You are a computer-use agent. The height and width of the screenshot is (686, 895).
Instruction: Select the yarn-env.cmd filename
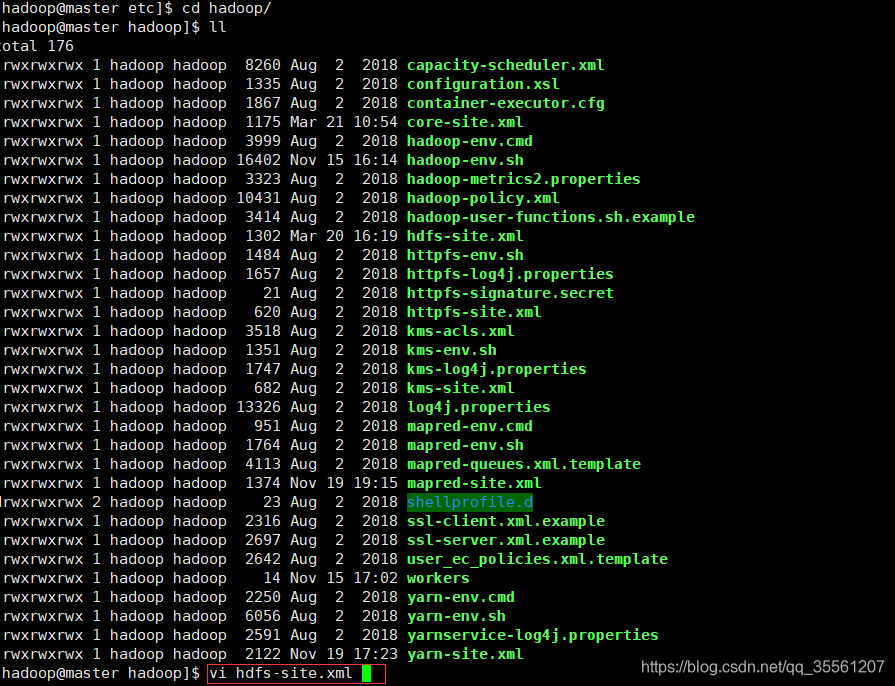460,597
